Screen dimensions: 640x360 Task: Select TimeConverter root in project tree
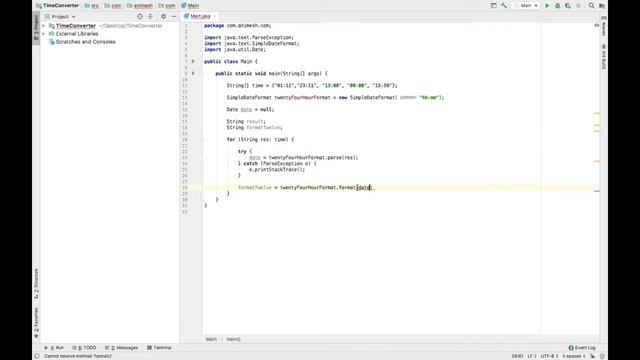(76, 26)
